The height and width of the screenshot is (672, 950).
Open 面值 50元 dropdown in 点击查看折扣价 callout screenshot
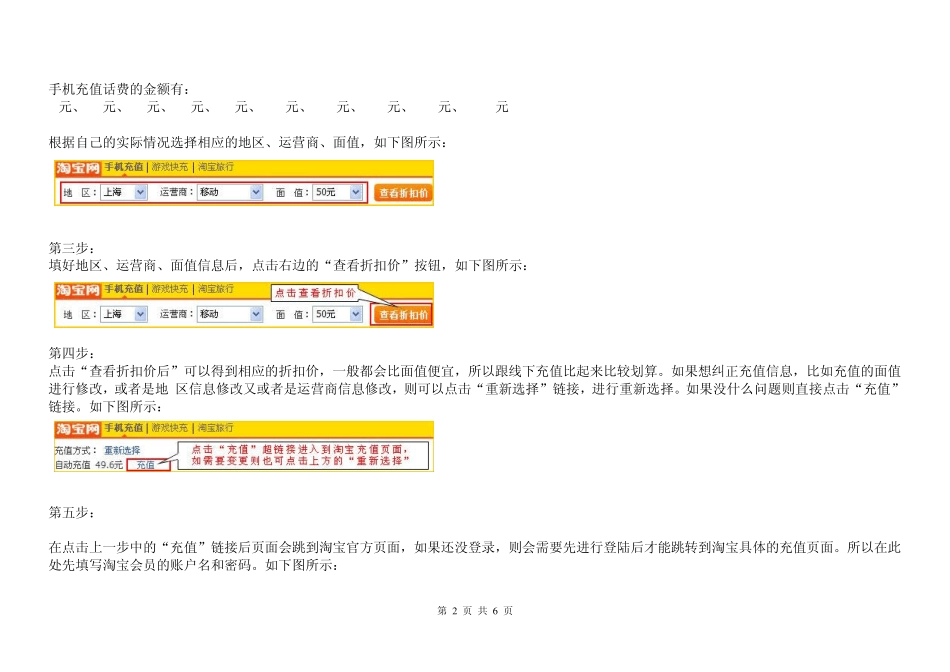(337, 314)
